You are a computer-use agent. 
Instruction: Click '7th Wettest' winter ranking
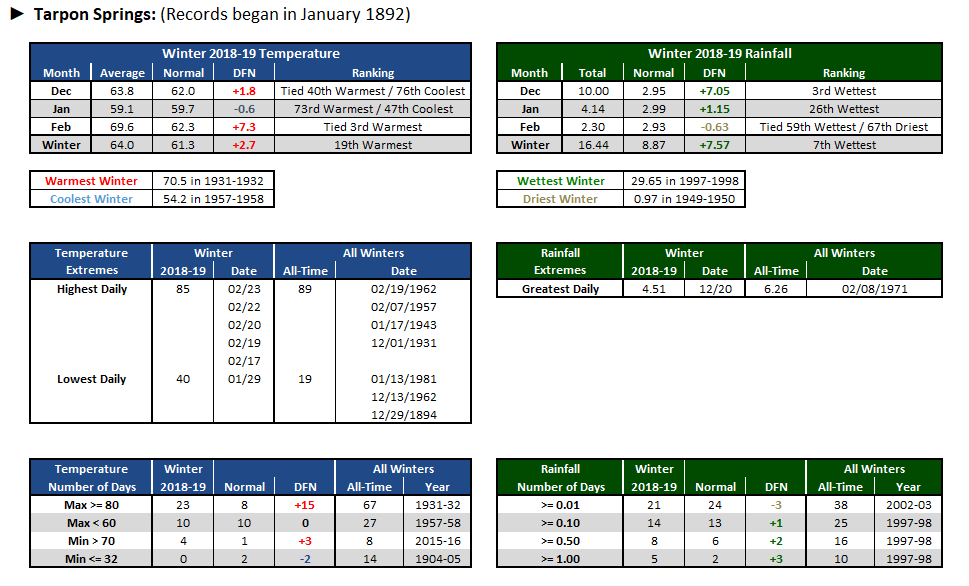point(844,145)
